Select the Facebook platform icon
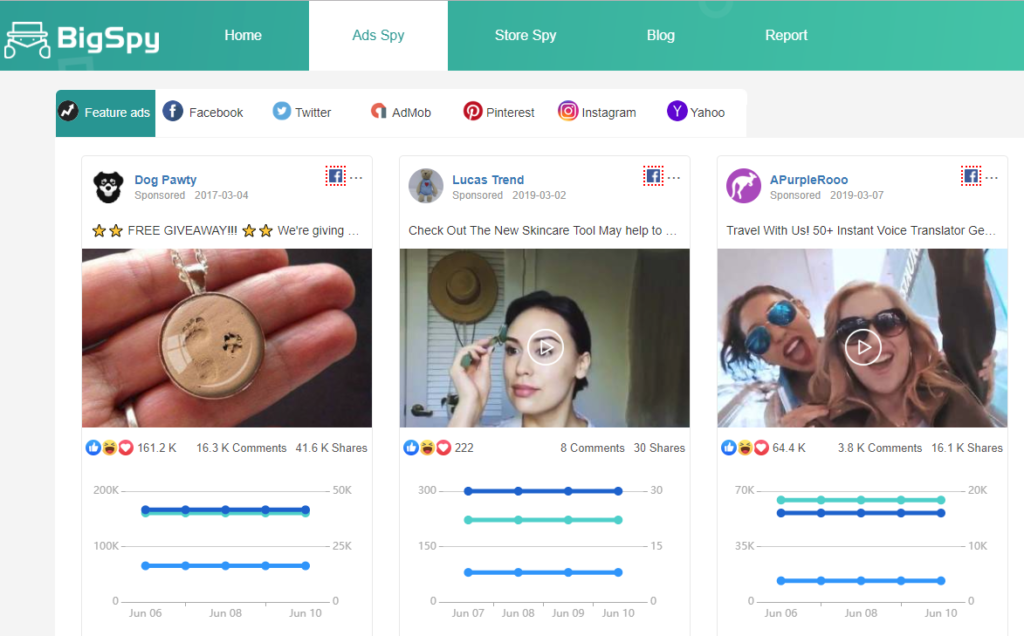Screen dimensions: 1024x636 [173, 111]
